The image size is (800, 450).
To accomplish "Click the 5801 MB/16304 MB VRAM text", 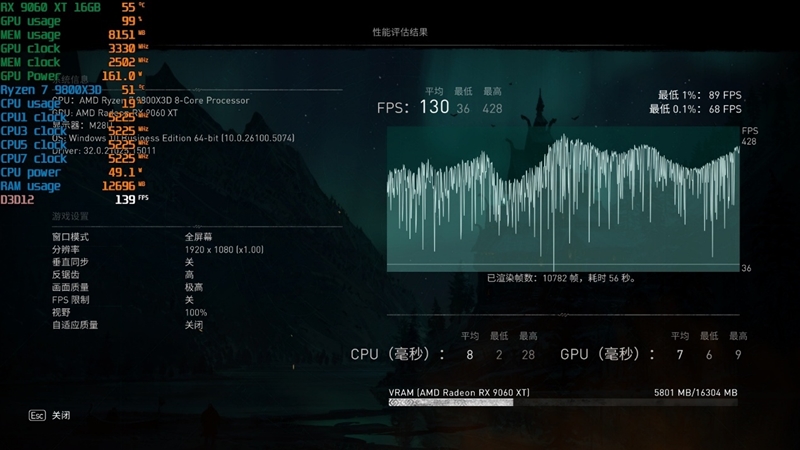I will click(696, 392).
